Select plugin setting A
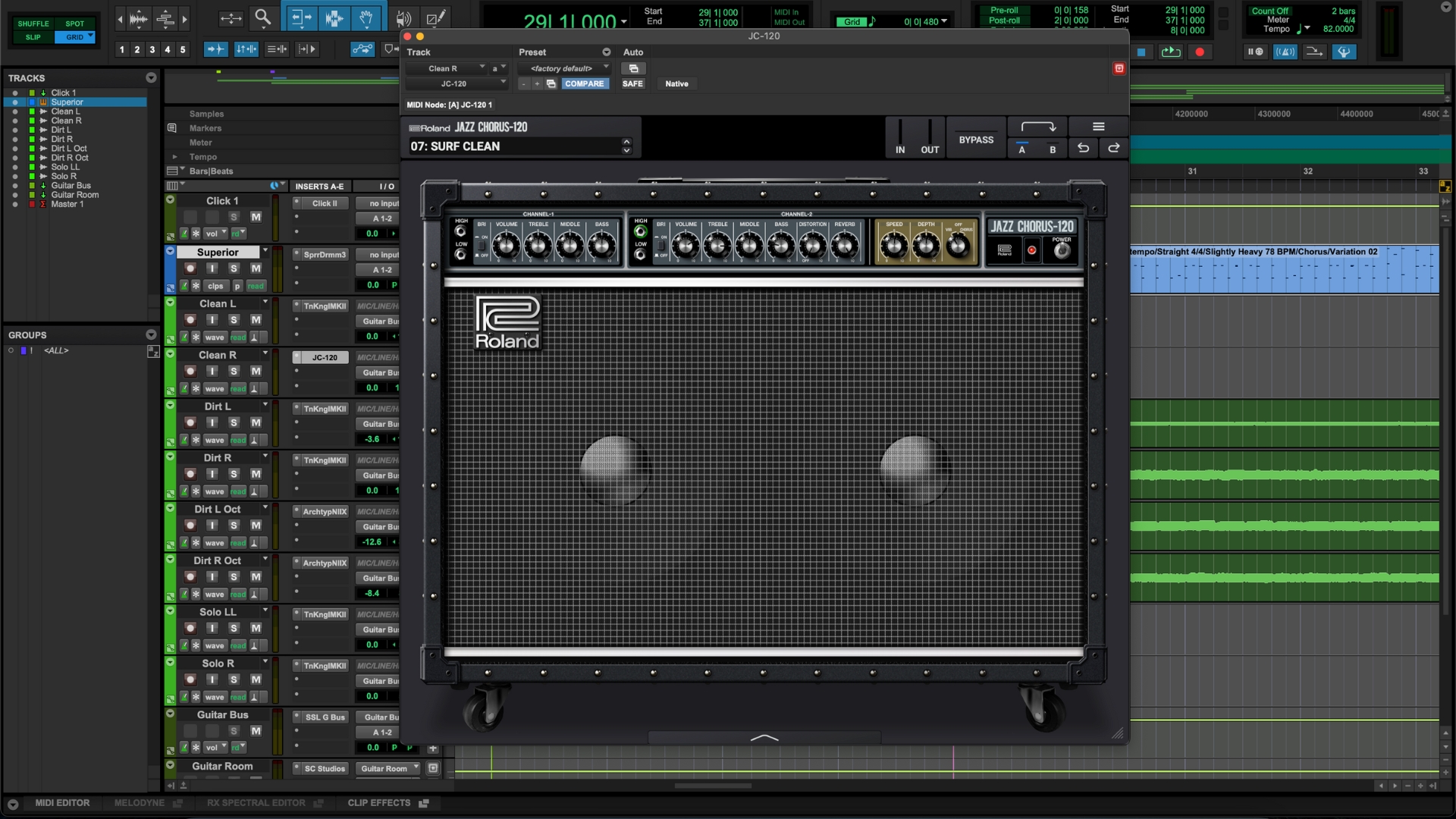 point(1021,149)
